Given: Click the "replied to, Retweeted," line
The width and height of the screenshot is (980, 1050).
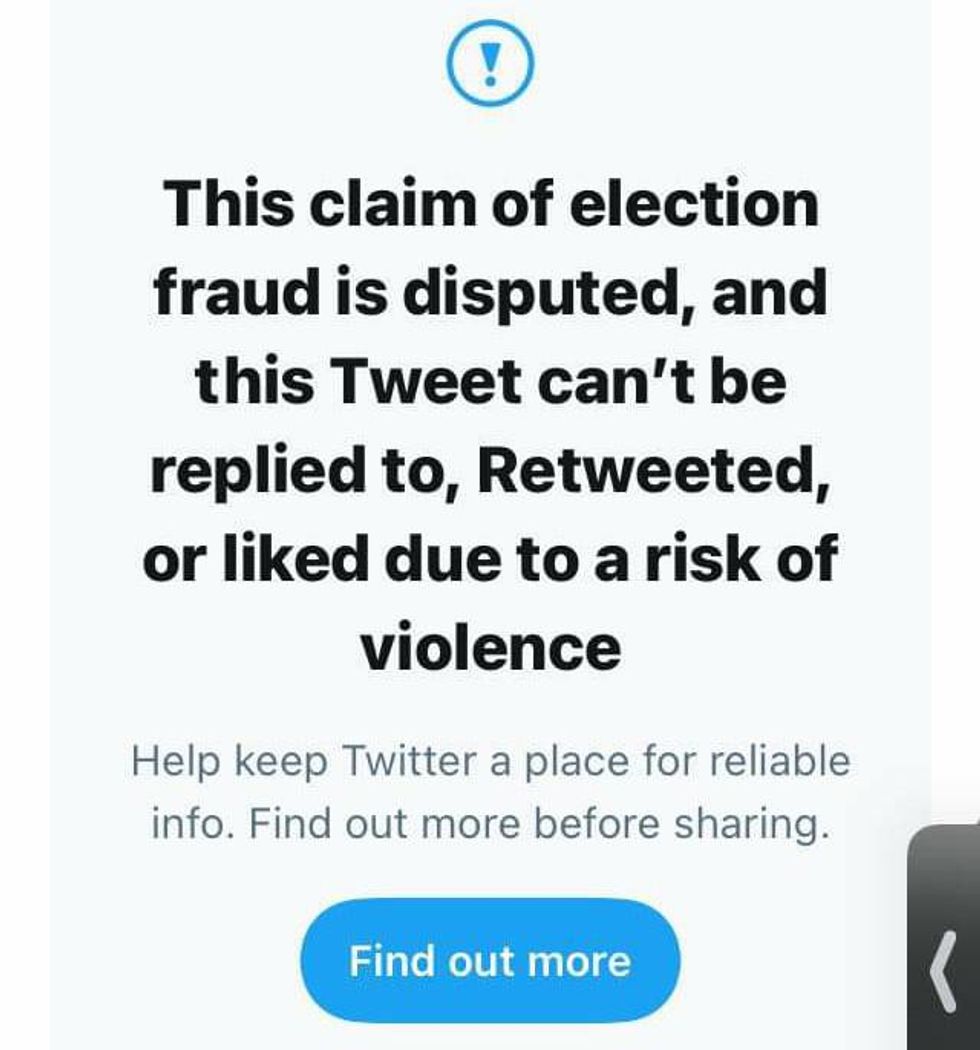Looking at the screenshot, I should pos(490,470).
